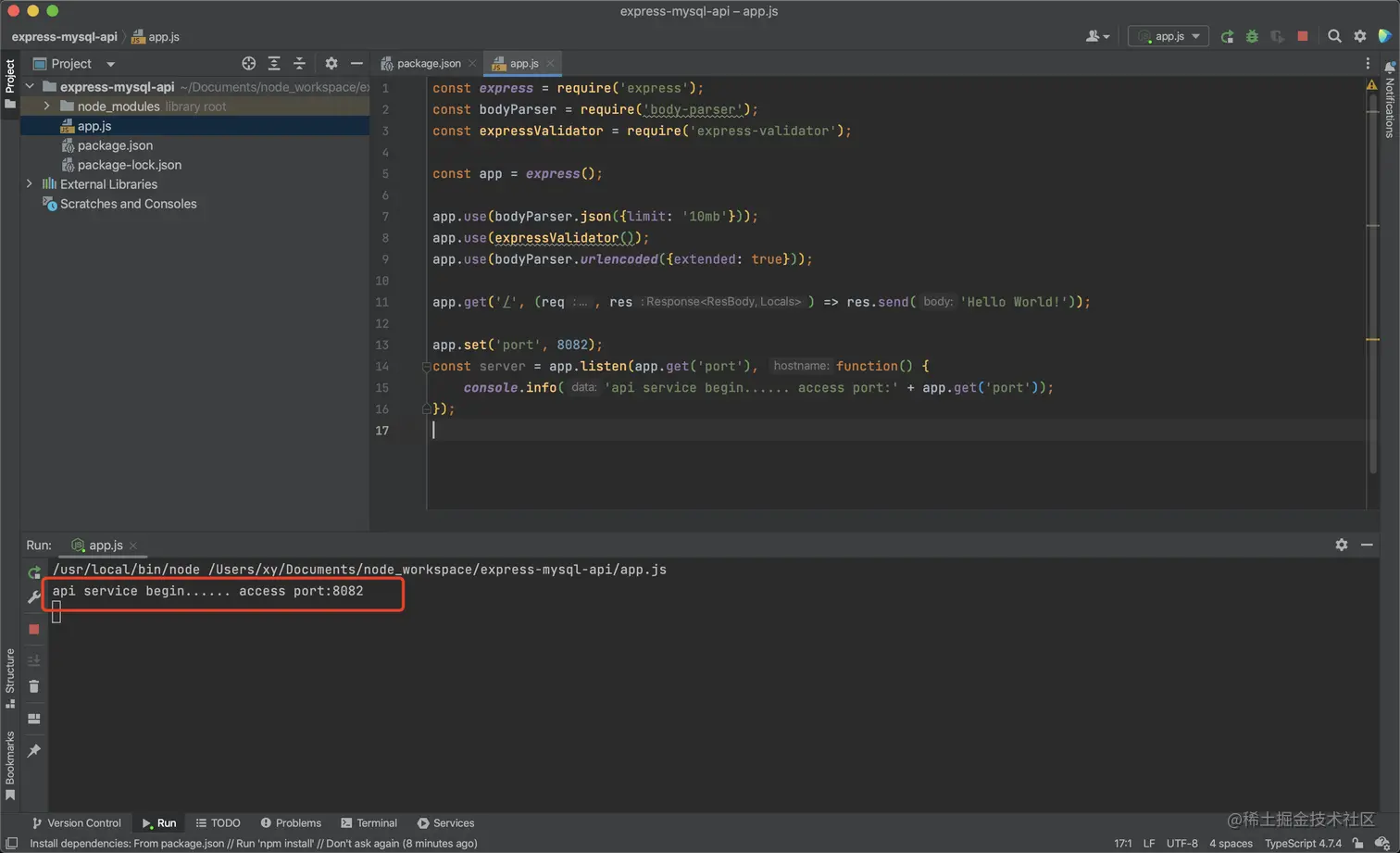Click wrench icon in Run panel sidebar

(34, 597)
